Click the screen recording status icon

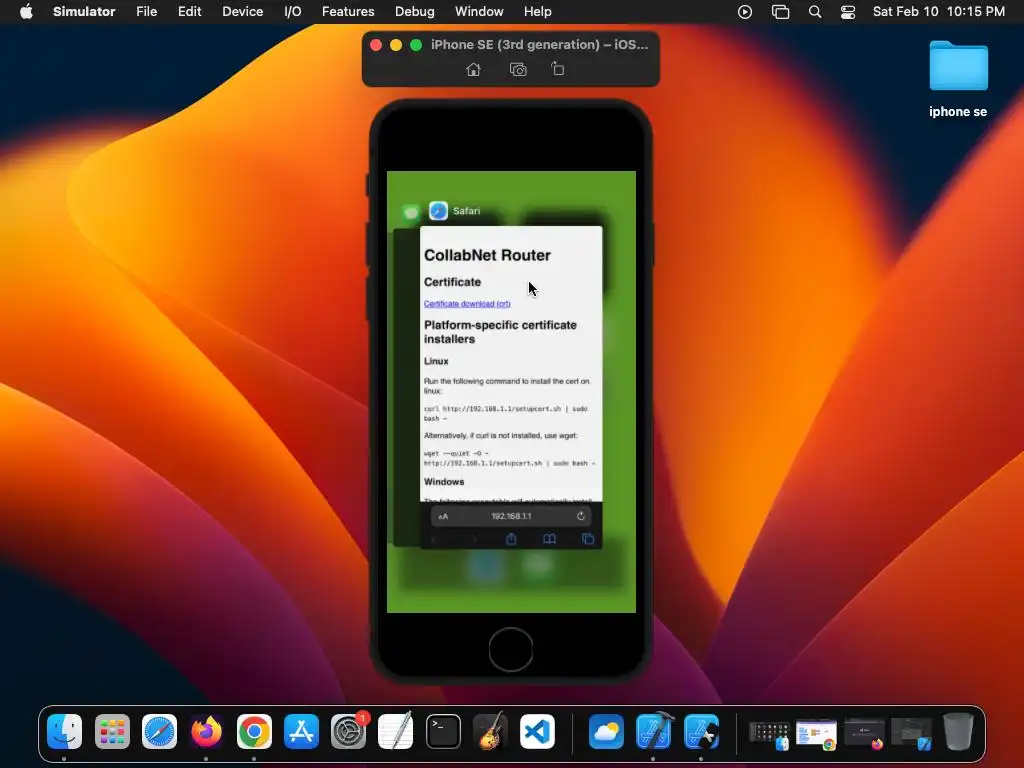[744, 12]
